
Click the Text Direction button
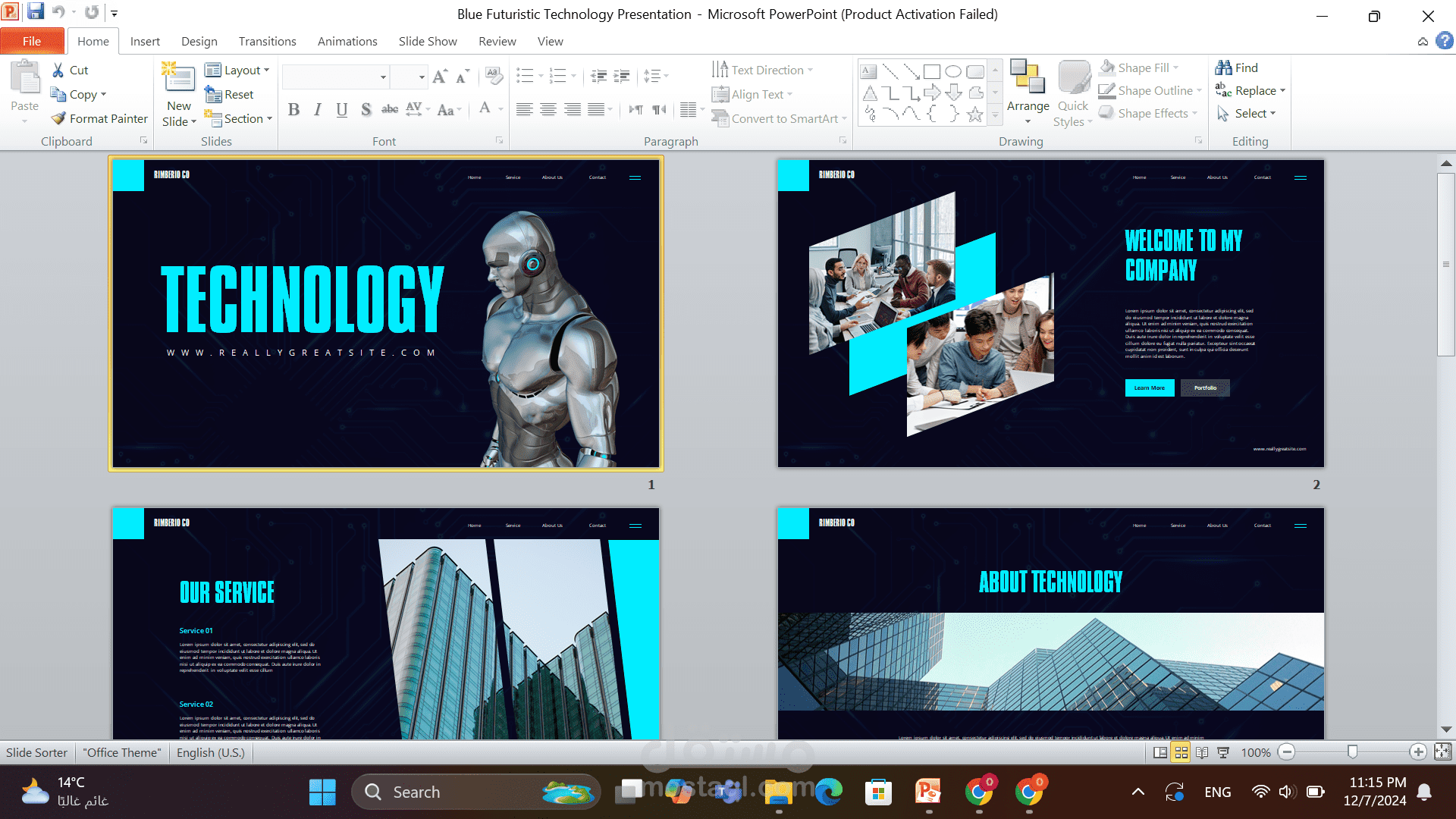pos(762,70)
